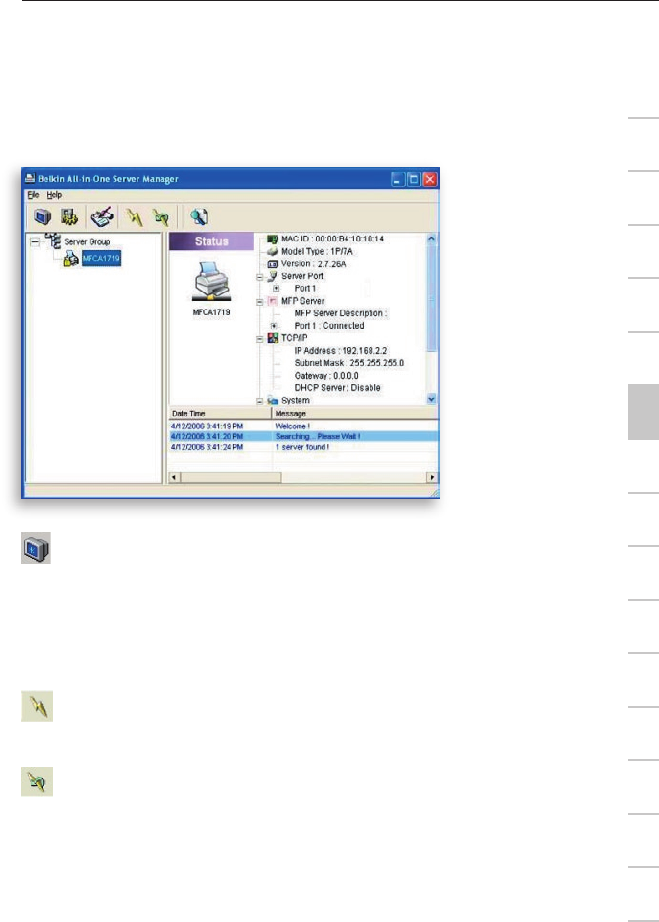The height and width of the screenshot is (922, 659).
Task: Open the Help menu
Action: click(x=54, y=195)
